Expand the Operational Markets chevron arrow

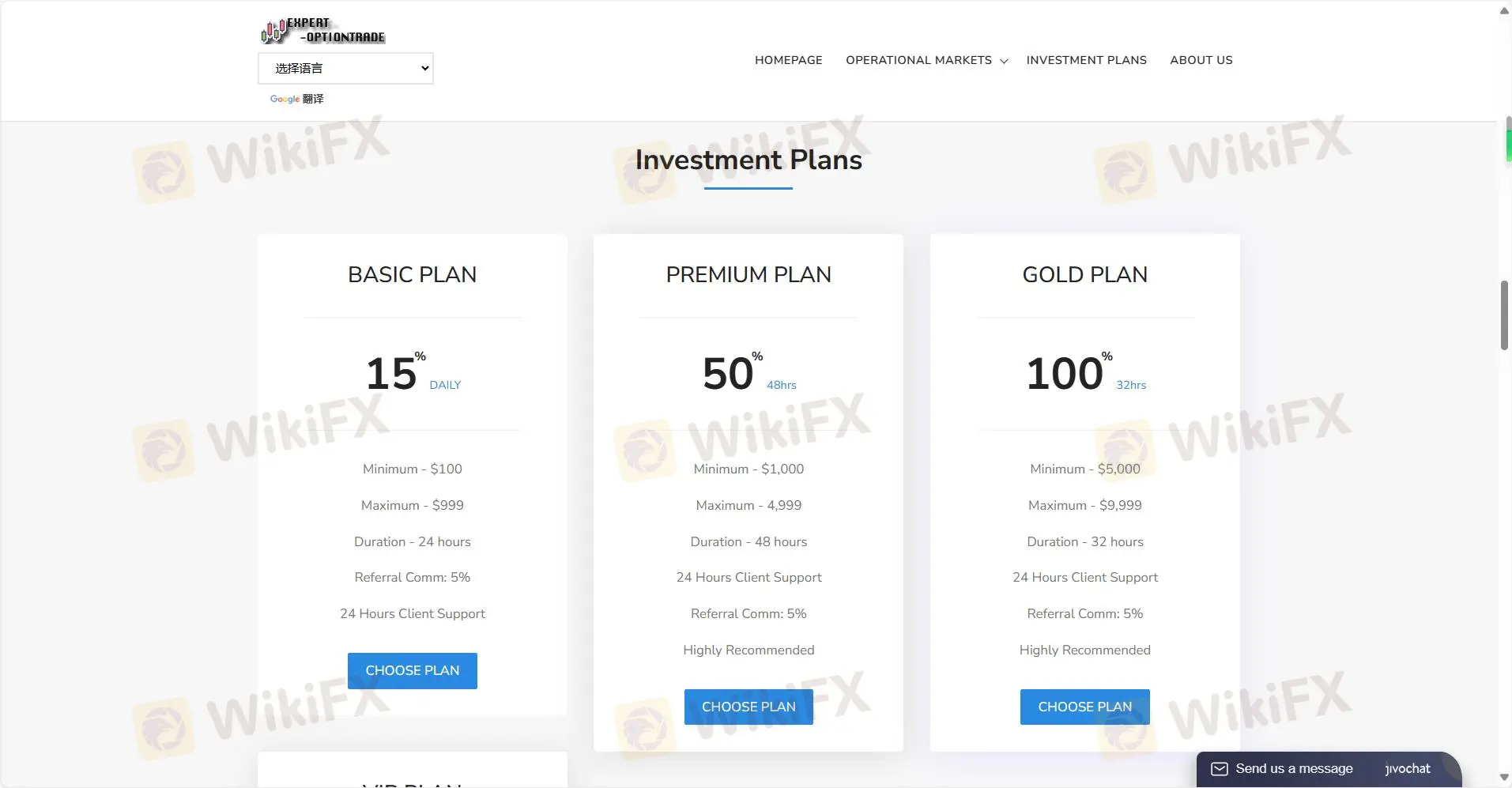[1004, 61]
